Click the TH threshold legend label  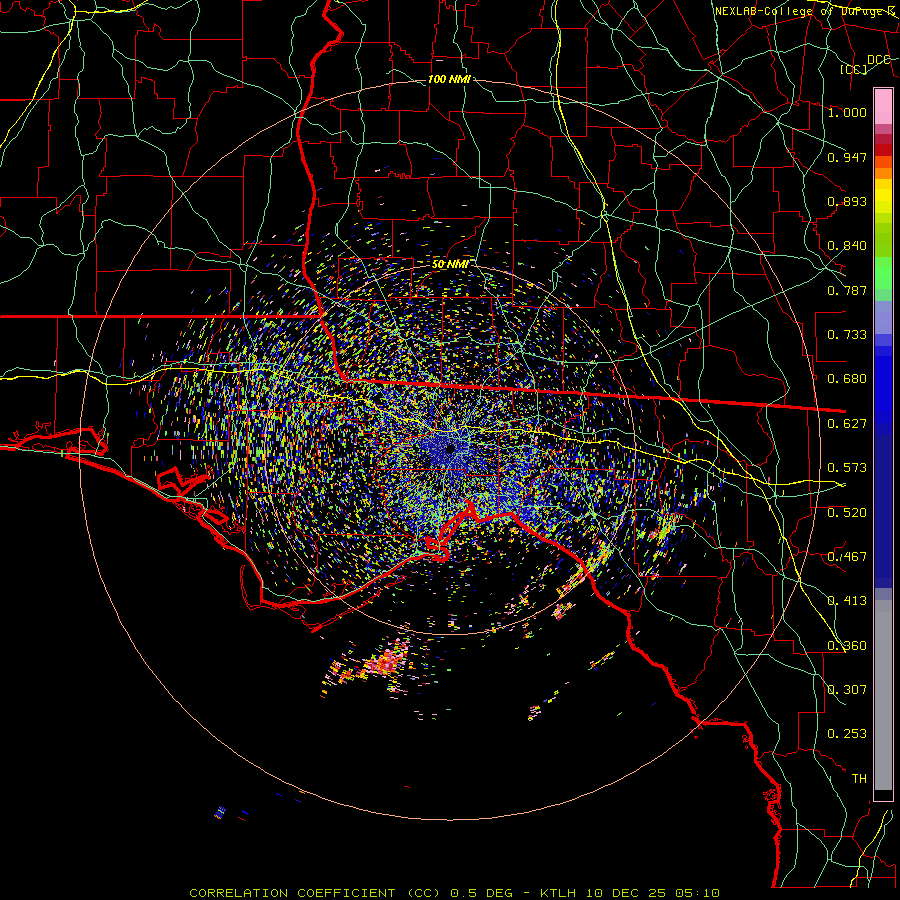click(x=859, y=779)
